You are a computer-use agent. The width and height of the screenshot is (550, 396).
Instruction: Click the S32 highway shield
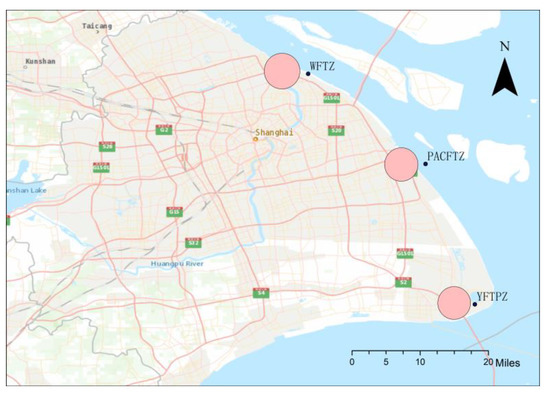(x=193, y=242)
